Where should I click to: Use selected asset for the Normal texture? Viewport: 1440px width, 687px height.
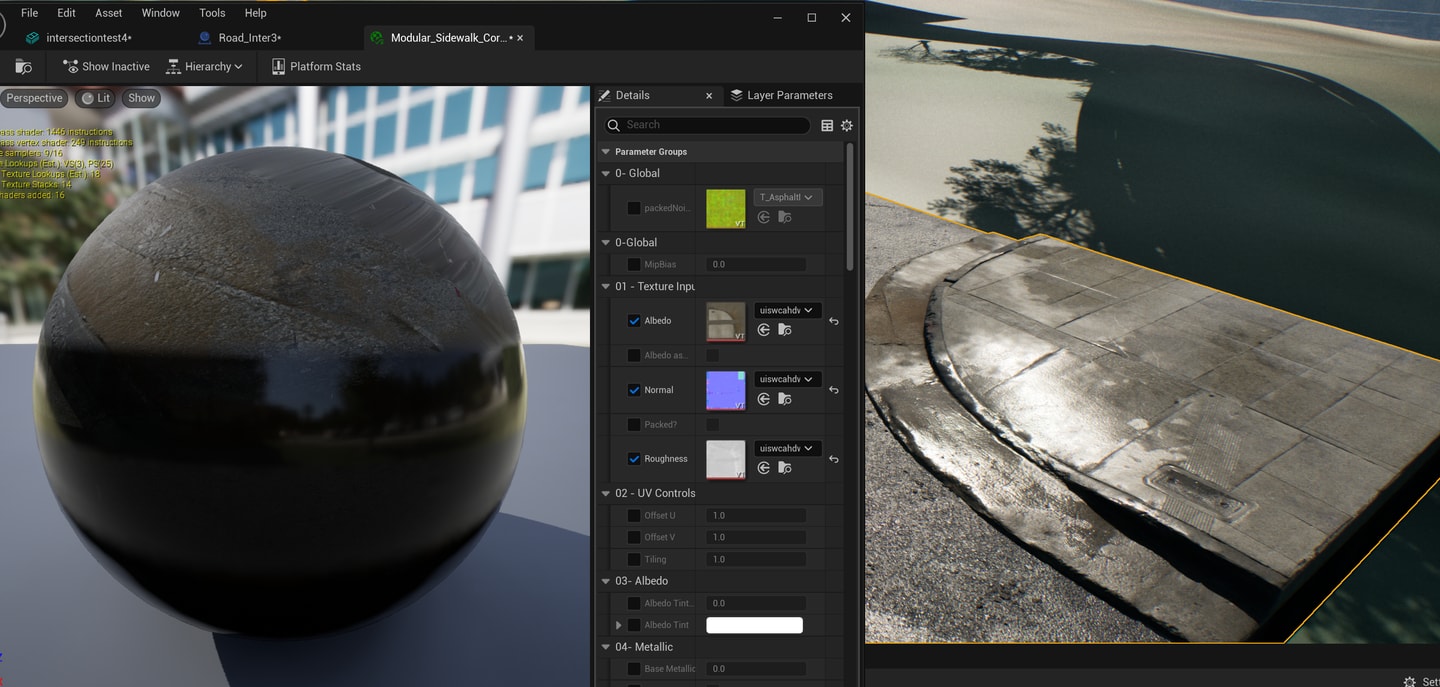764,399
